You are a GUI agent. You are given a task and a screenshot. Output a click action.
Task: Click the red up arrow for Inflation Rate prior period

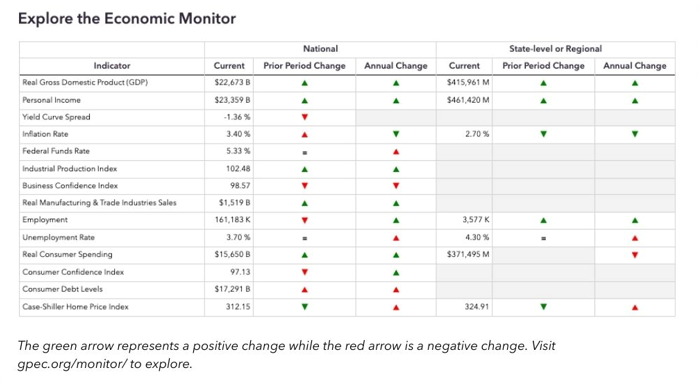(x=304, y=134)
